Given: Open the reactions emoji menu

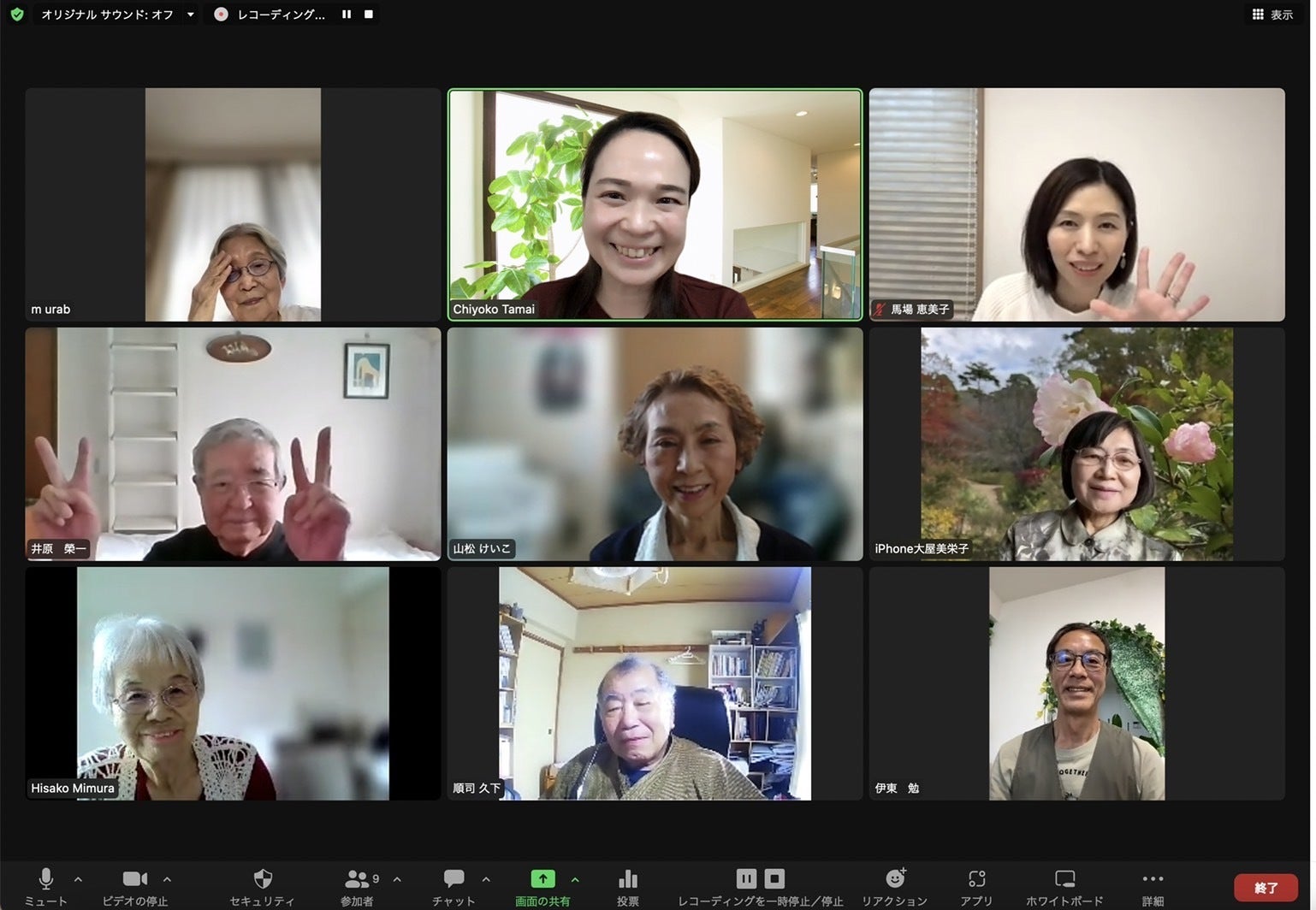Looking at the screenshot, I should click(x=894, y=879).
